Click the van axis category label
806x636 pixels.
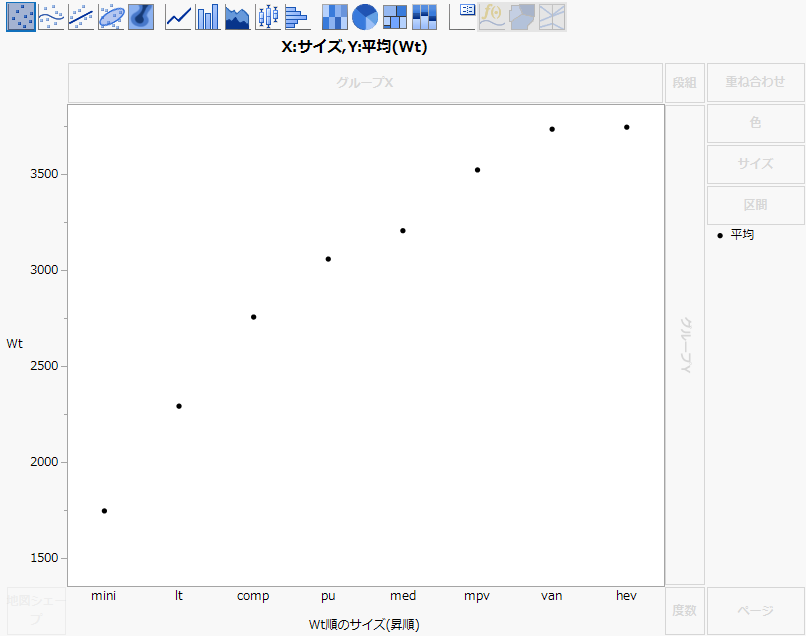(x=552, y=596)
